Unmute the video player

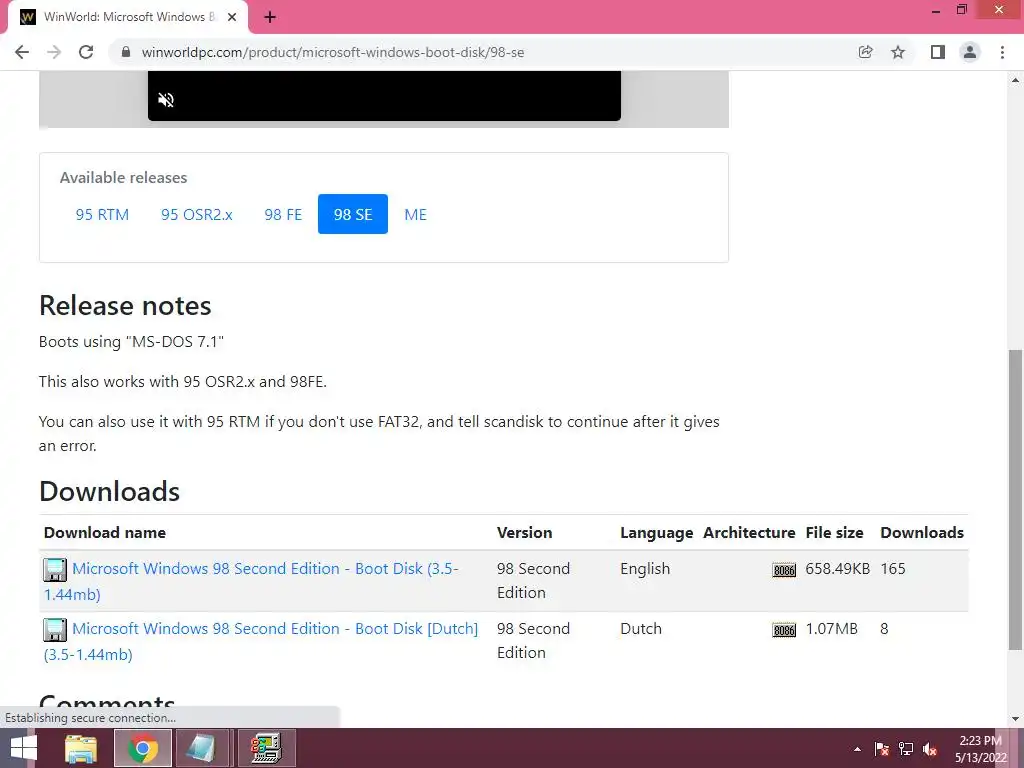point(166,100)
